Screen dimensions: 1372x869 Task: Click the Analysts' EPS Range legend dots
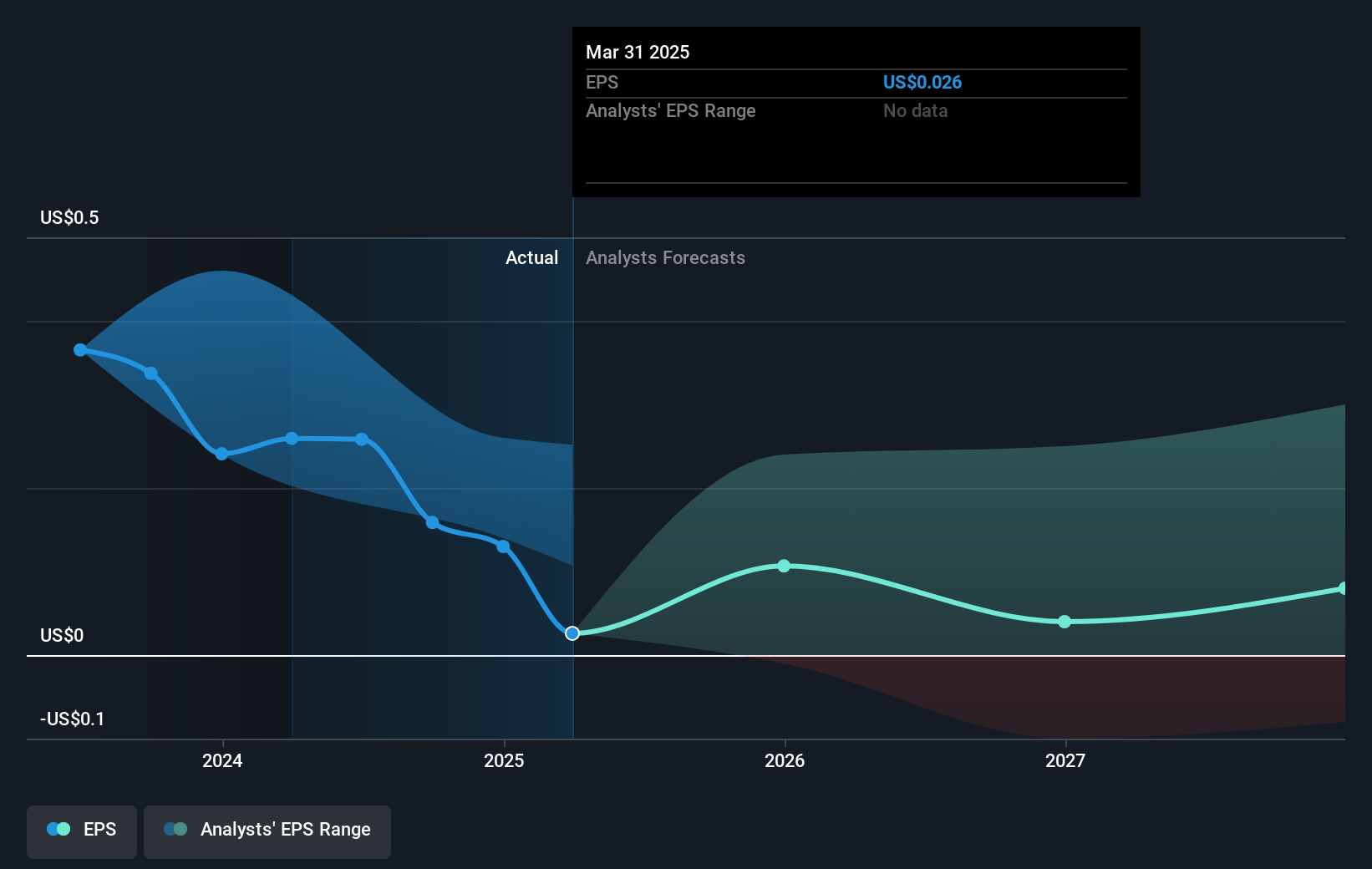[175, 829]
